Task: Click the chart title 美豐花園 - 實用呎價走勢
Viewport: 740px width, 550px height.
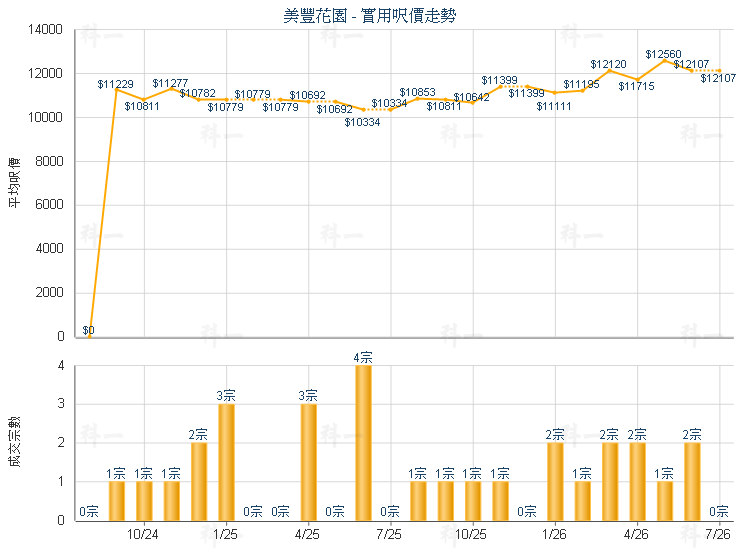Action: pos(370,16)
